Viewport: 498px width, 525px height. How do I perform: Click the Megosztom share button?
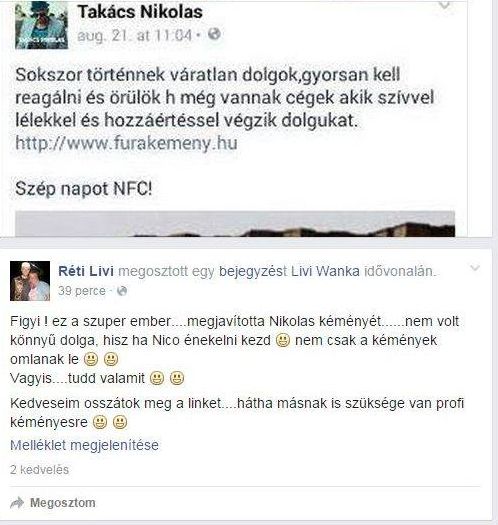click(63, 503)
